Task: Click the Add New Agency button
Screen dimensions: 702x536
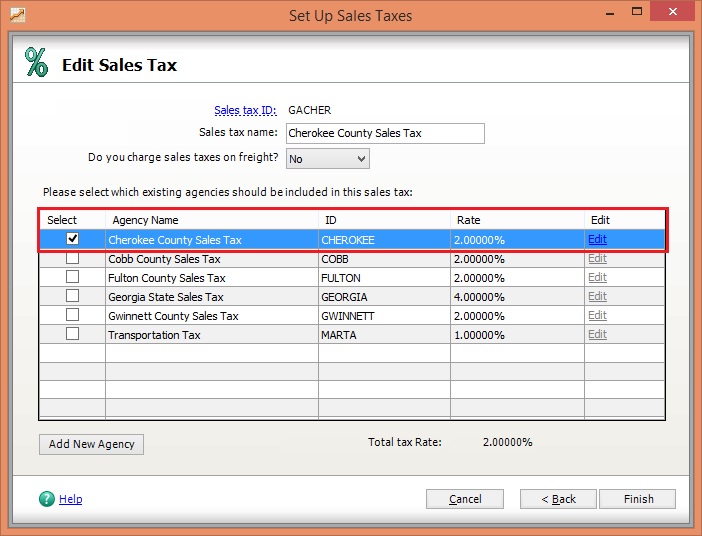Action: (x=92, y=444)
